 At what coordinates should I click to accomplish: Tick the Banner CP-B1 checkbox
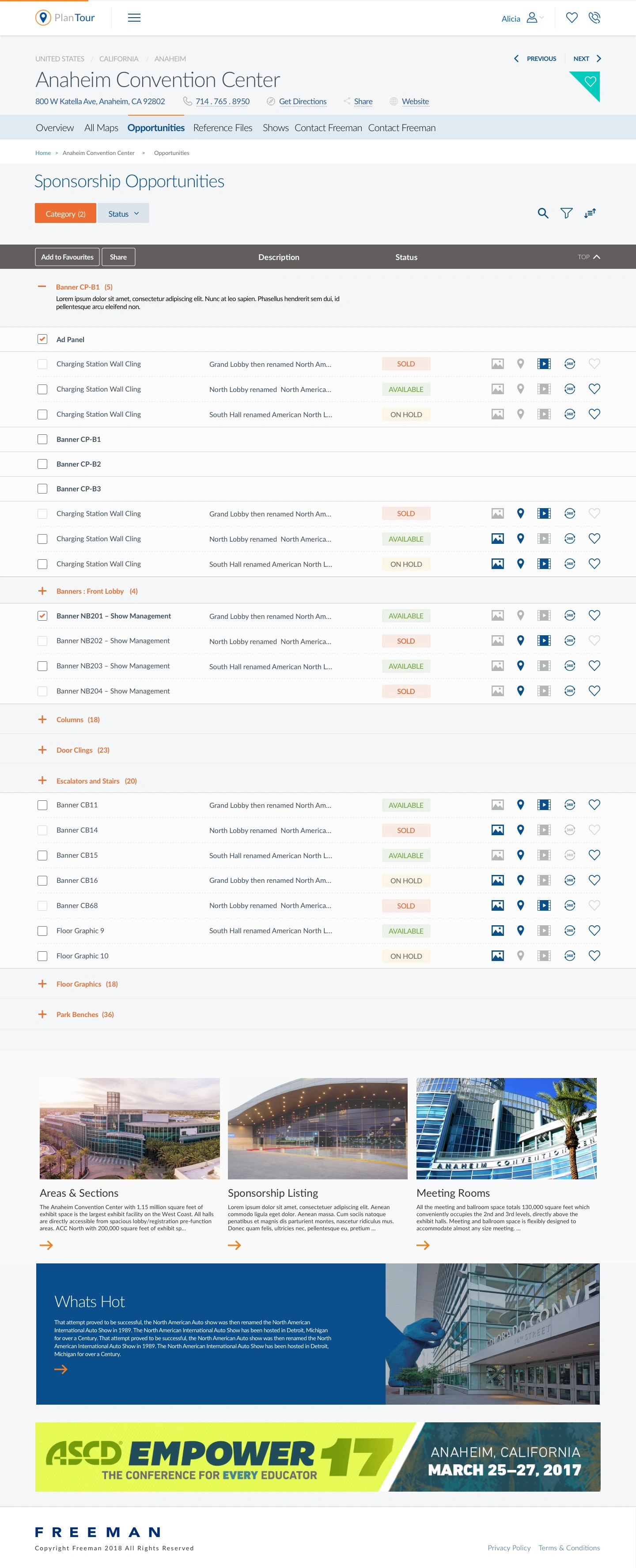pyautogui.click(x=42, y=439)
